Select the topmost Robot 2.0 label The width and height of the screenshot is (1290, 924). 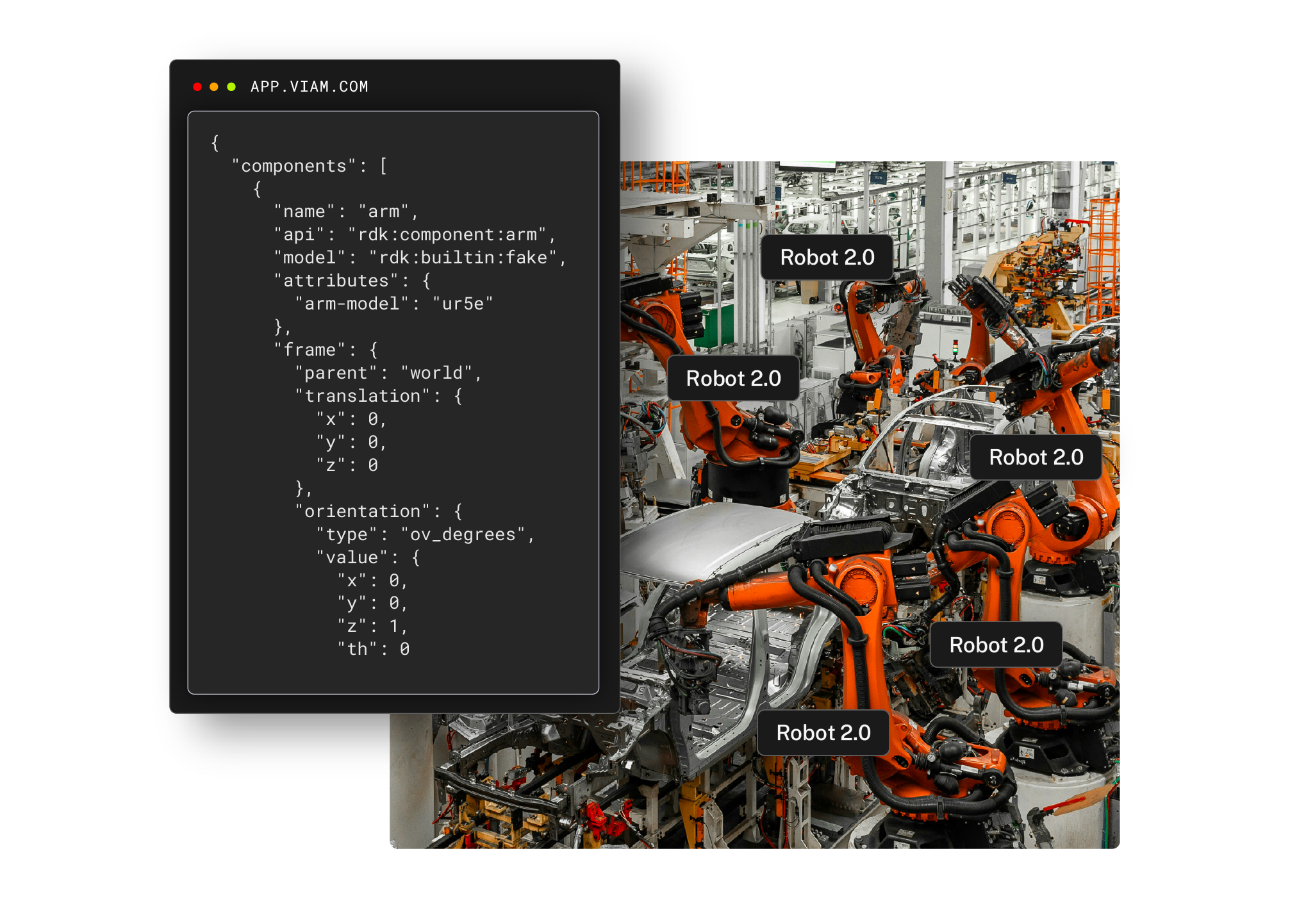pos(826,257)
